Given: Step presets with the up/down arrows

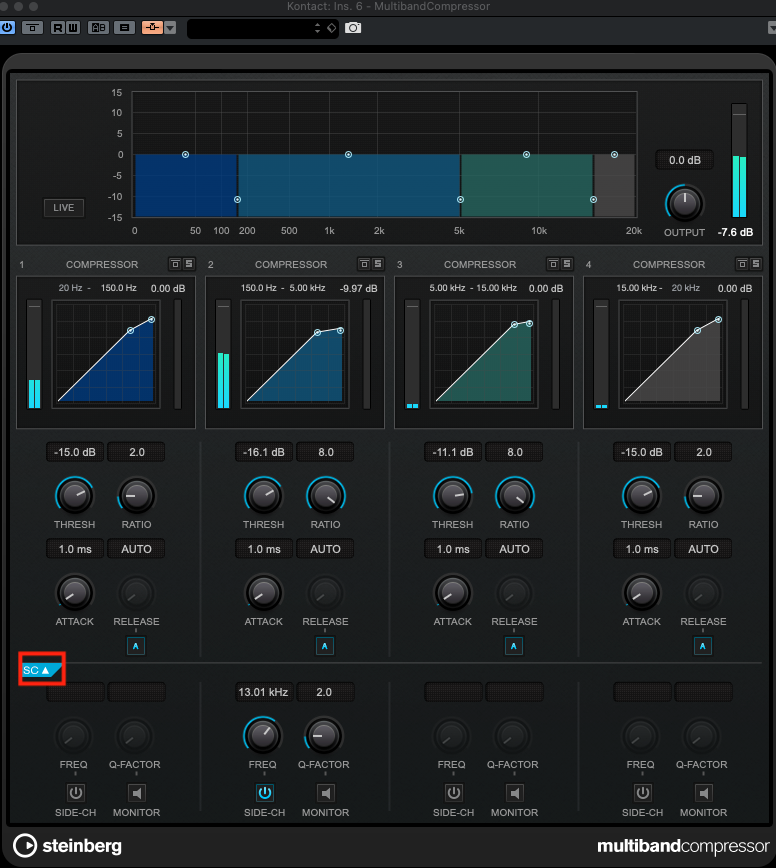Looking at the screenshot, I should click(317, 28).
